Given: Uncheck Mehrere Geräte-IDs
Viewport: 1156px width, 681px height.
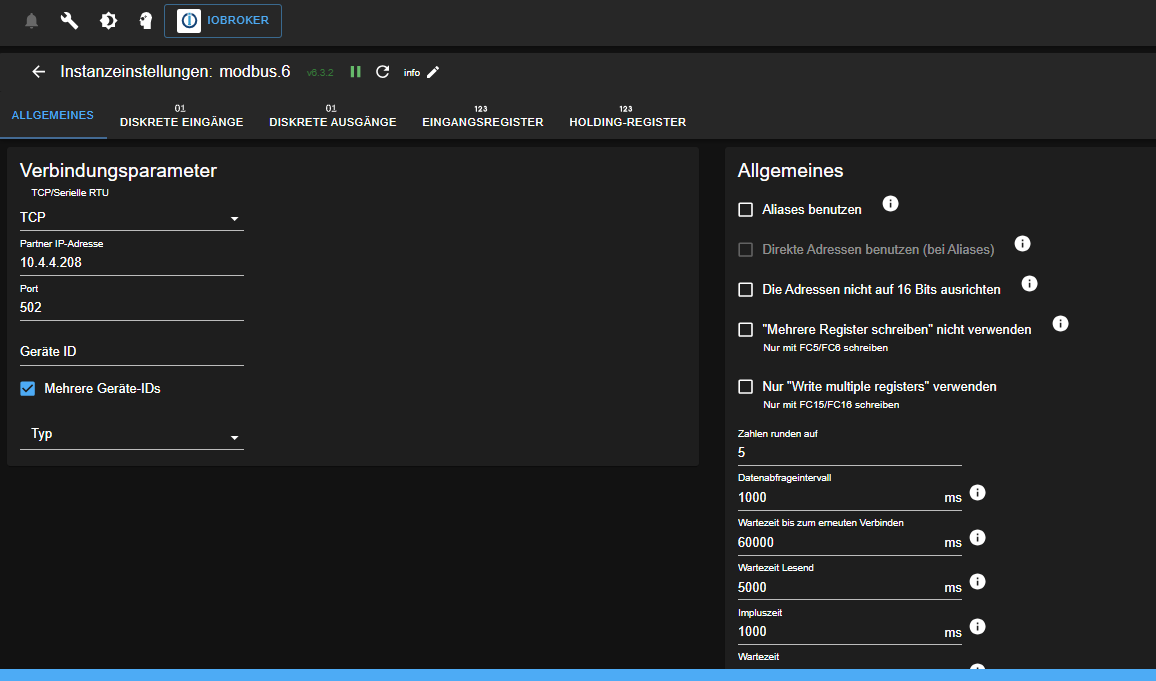Looking at the screenshot, I should [27, 388].
